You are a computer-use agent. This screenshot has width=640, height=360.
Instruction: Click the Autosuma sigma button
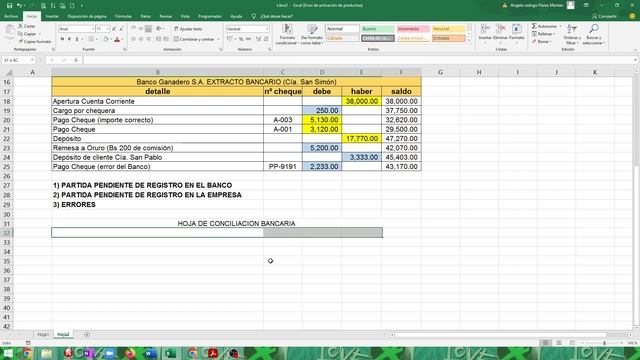[544, 26]
